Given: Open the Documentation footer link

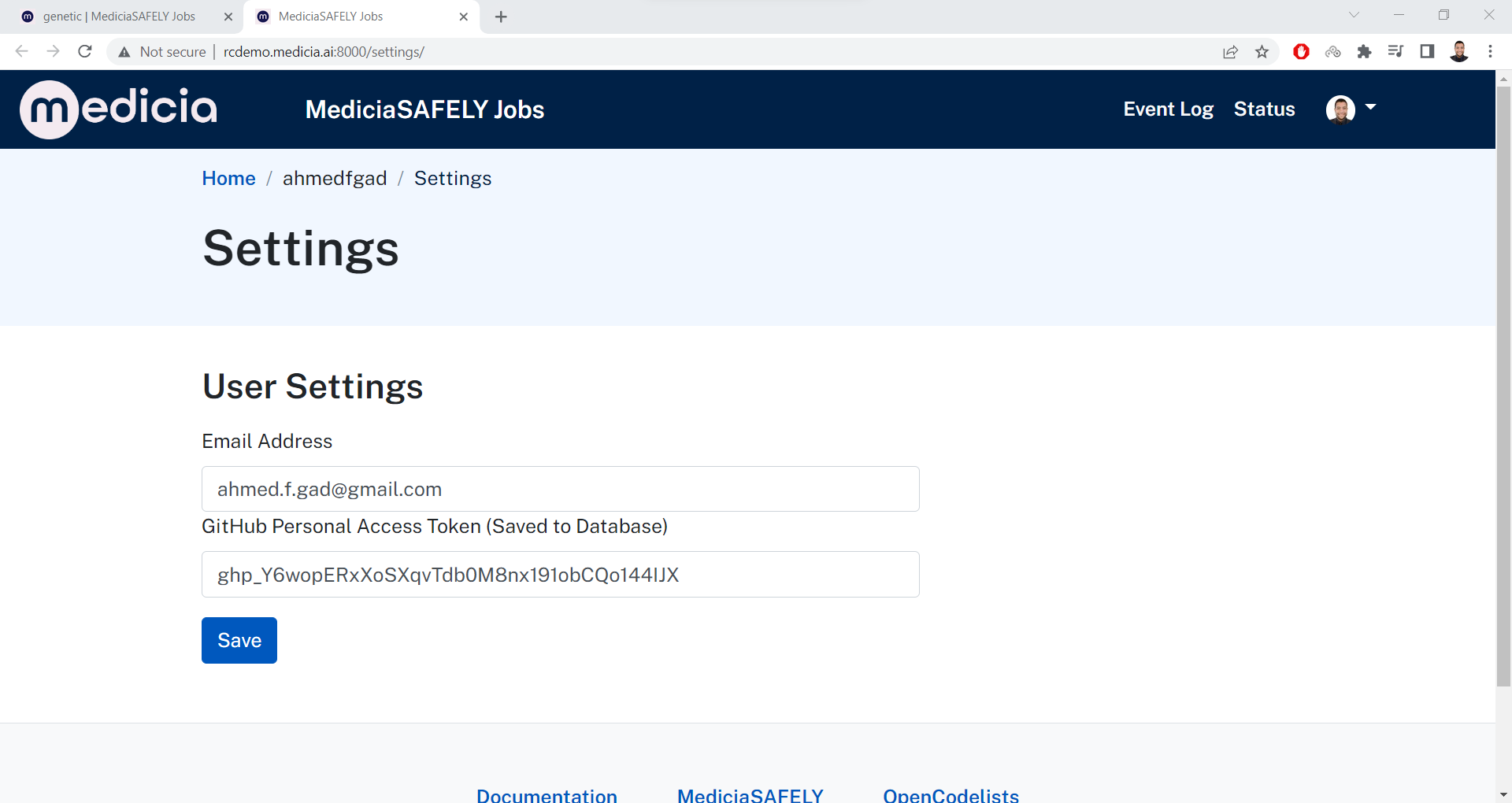Looking at the screenshot, I should [547, 795].
